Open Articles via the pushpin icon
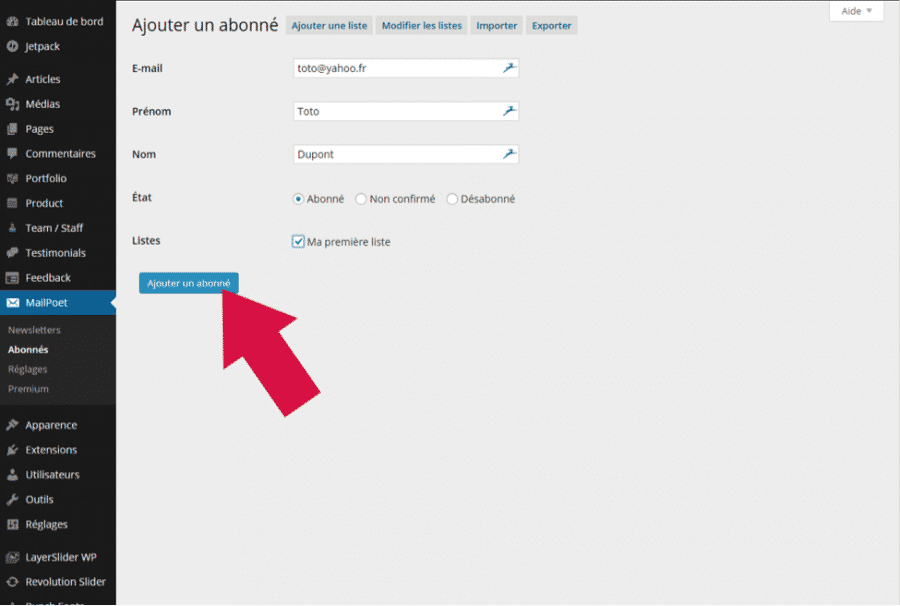This screenshot has width=900, height=606. pyautogui.click(x=12, y=80)
